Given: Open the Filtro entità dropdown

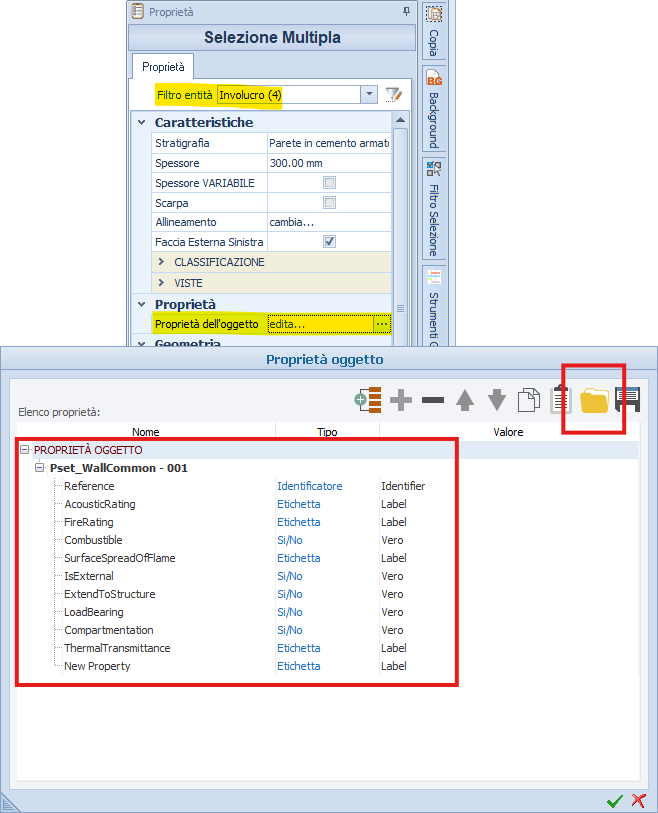Looking at the screenshot, I should point(369,95).
